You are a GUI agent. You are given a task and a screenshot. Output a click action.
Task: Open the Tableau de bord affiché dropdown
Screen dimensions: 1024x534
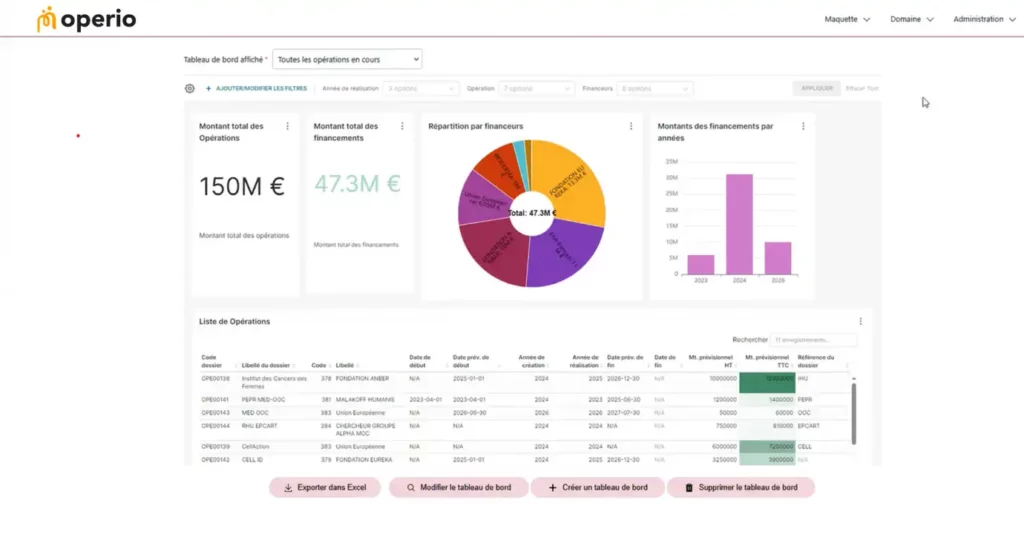point(347,59)
